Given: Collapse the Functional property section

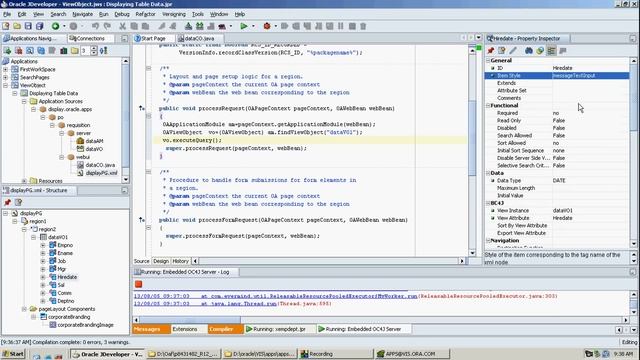Looking at the screenshot, I should pos(488,105).
